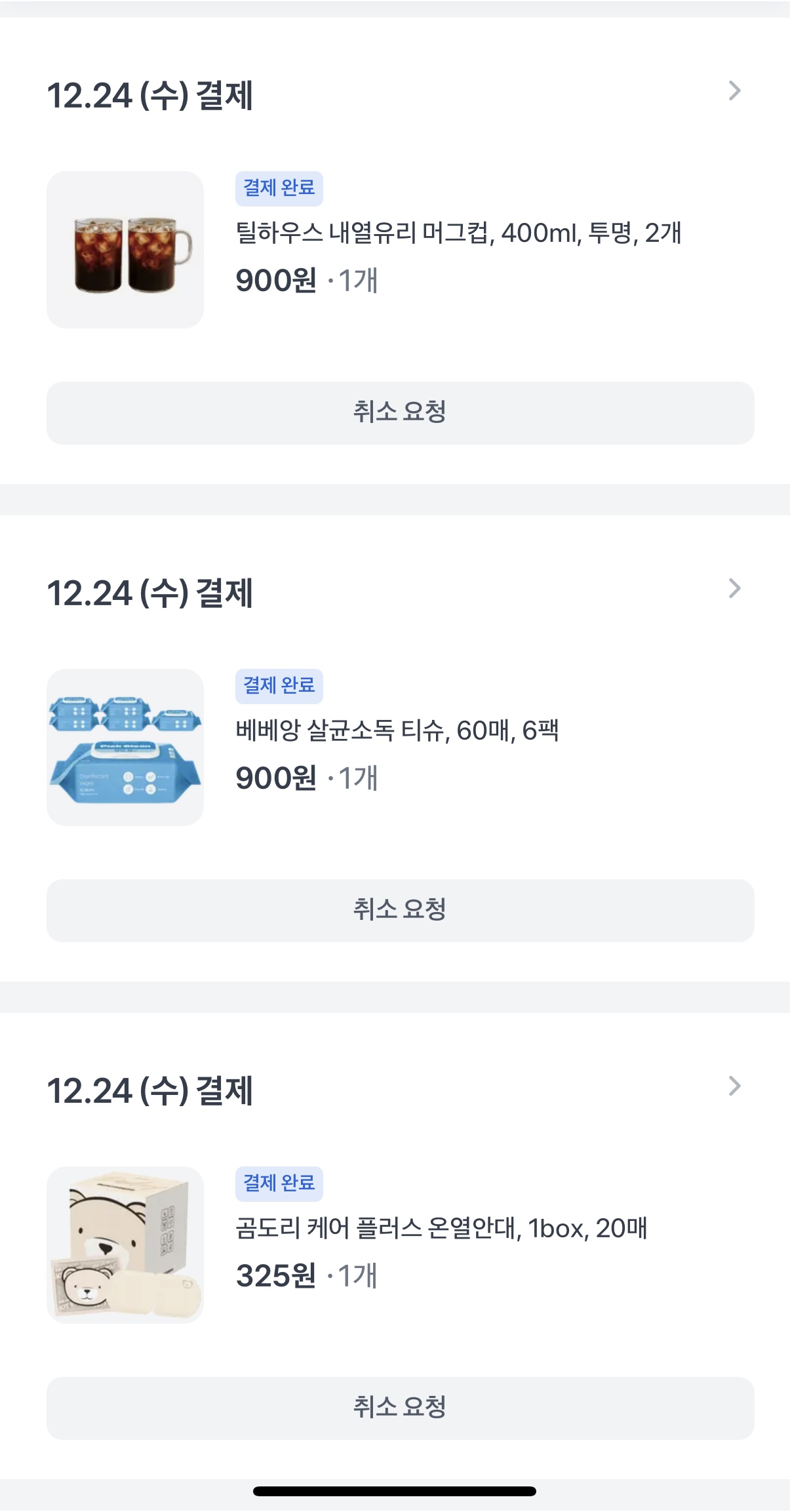Request cancellation of the 온열안대 order
The image size is (790, 1512).
(400, 1408)
